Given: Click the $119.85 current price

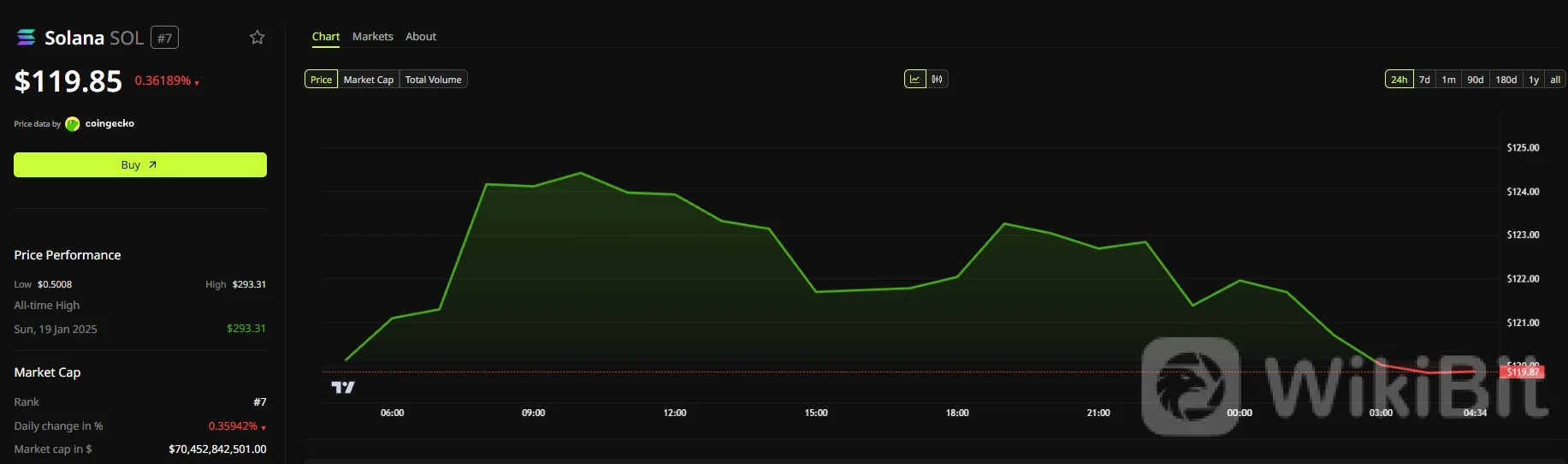Looking at the screenshot, I should 68,81.
